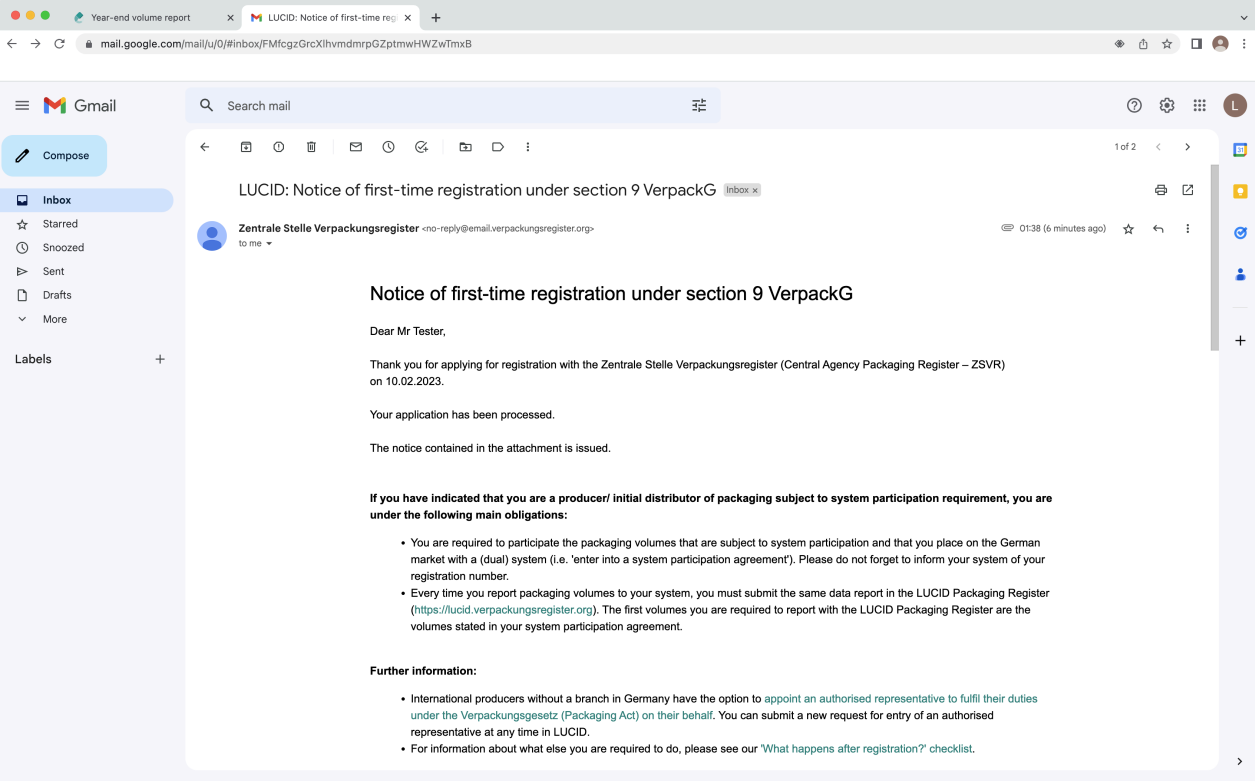Image resolution: width=1255 pixels, height=781 pixels.
Task: Expand the 'to me' recipient details
Action: [x=269, y=244]
